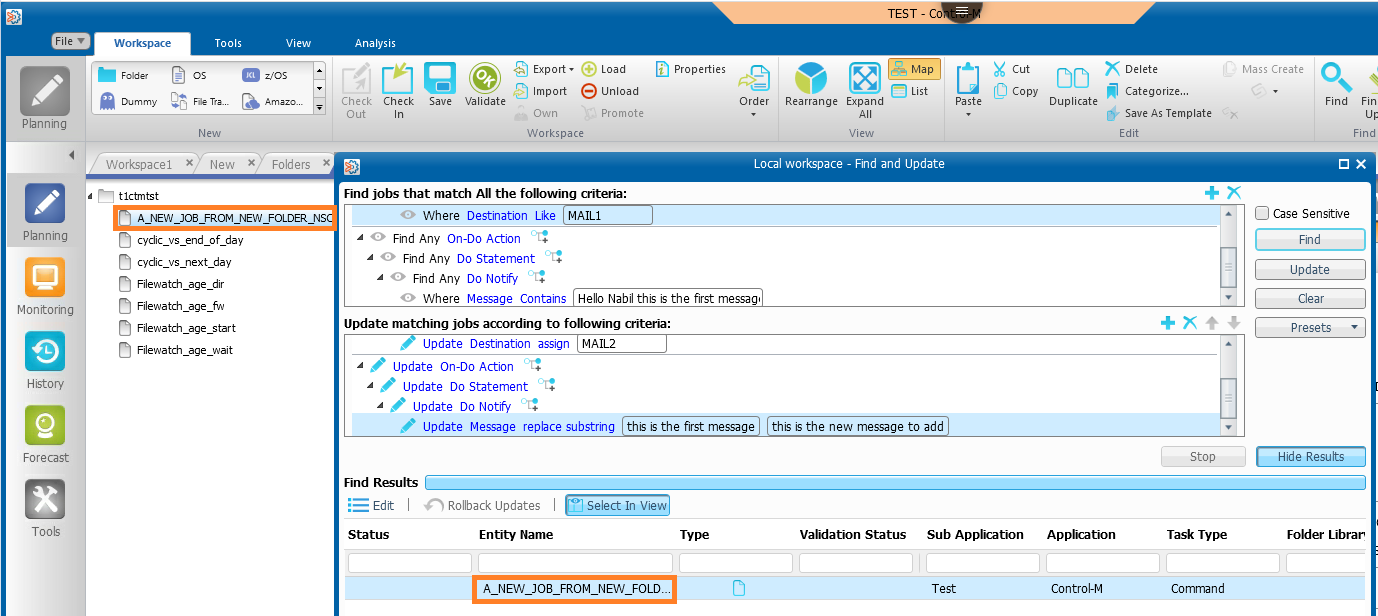Copy the selected job
Viewport: 1378px width, 616px height.
click(1016, 91)
